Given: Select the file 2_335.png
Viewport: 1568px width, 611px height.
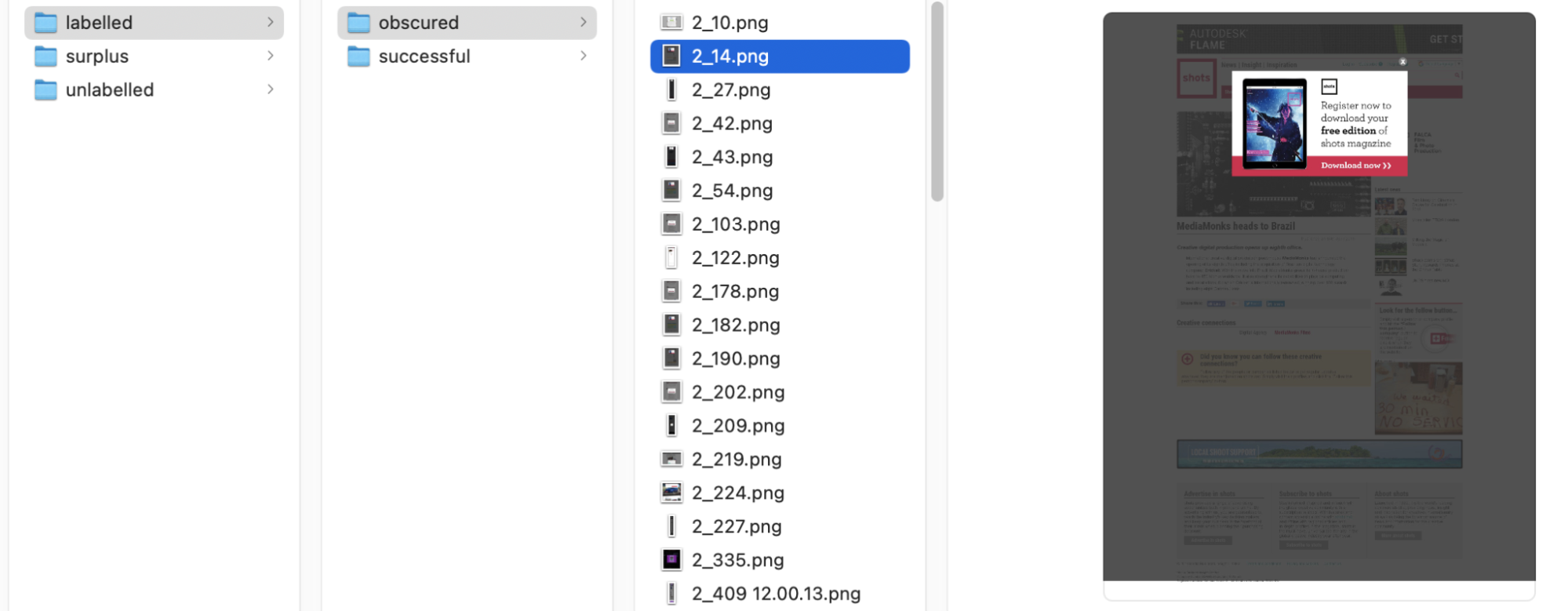Looking at the screenshot, I should [x=737, y=560].
